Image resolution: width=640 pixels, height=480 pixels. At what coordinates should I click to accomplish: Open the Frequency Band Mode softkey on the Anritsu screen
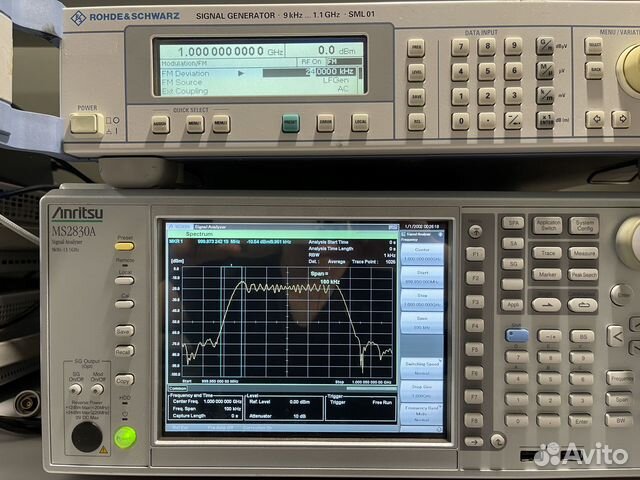(x=422, y=413)
